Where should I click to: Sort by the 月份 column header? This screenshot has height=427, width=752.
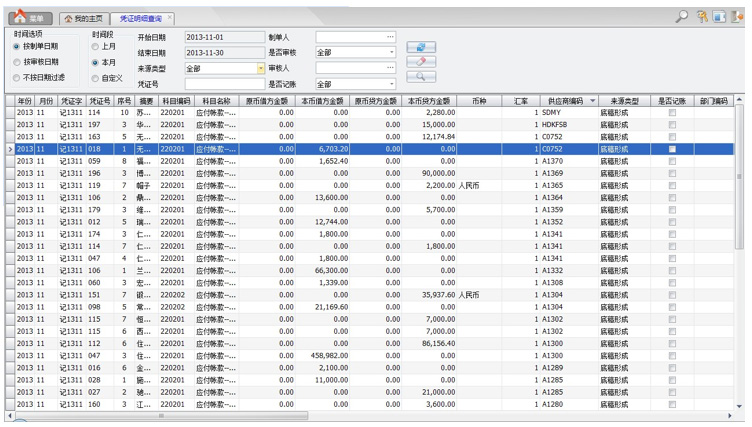46,101
